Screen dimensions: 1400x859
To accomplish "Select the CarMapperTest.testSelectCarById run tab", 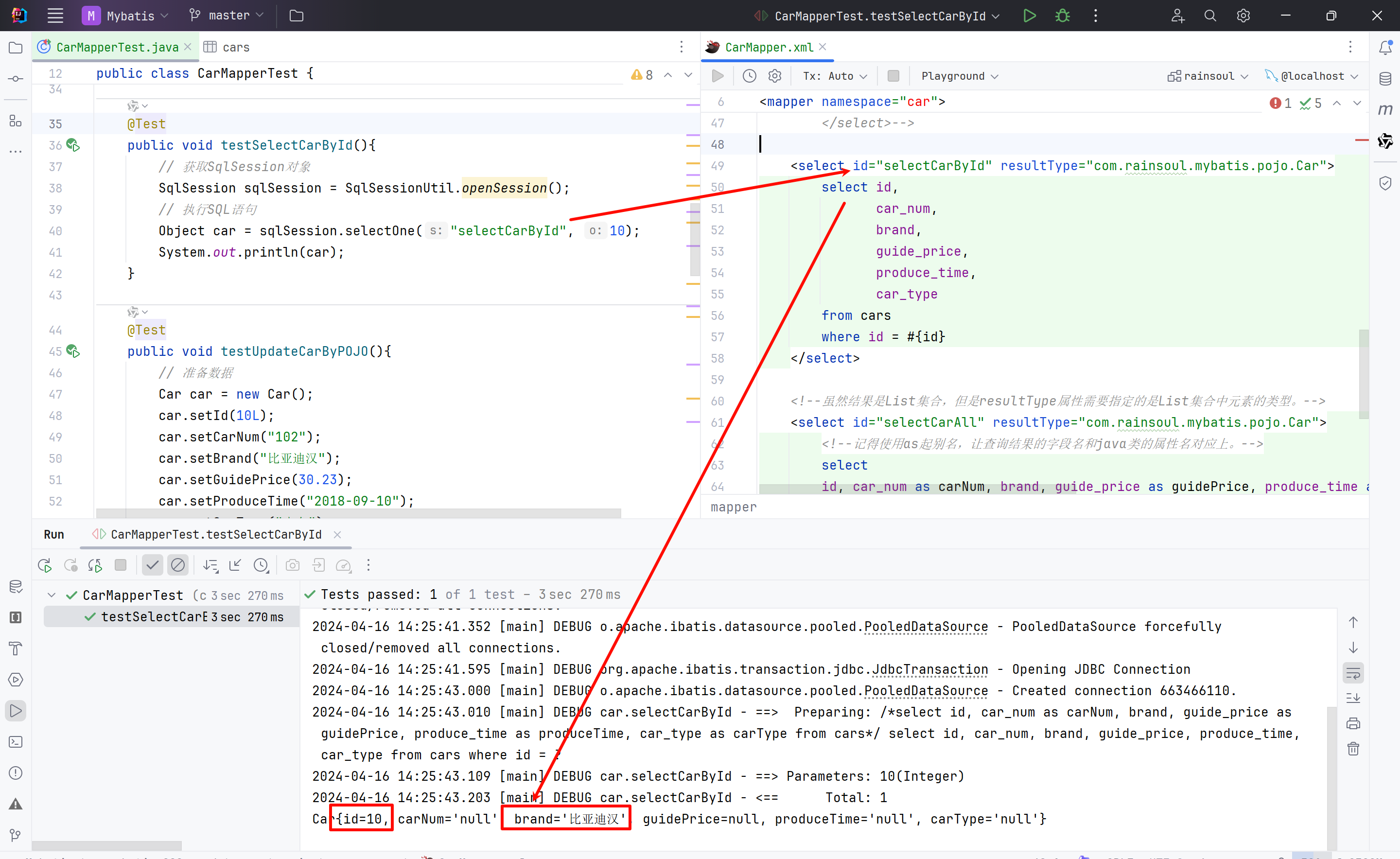I will (x=216, y=535).
